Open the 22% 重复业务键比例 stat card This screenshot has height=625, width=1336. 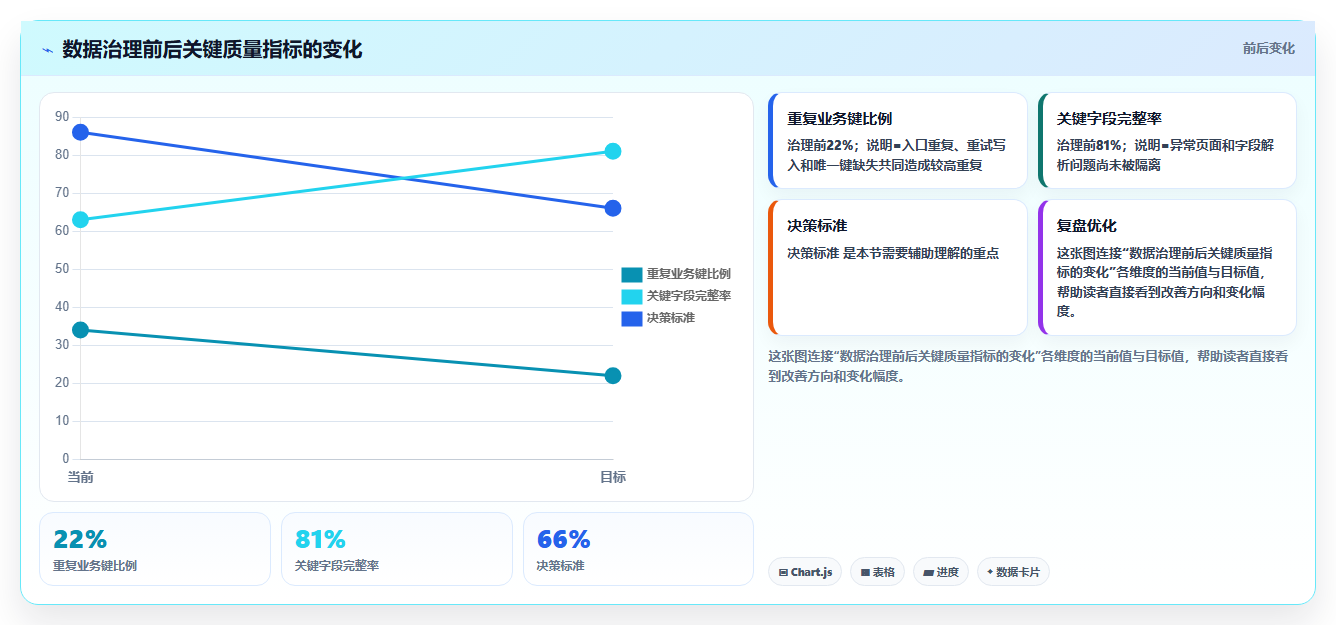click(x=155, y=549)
